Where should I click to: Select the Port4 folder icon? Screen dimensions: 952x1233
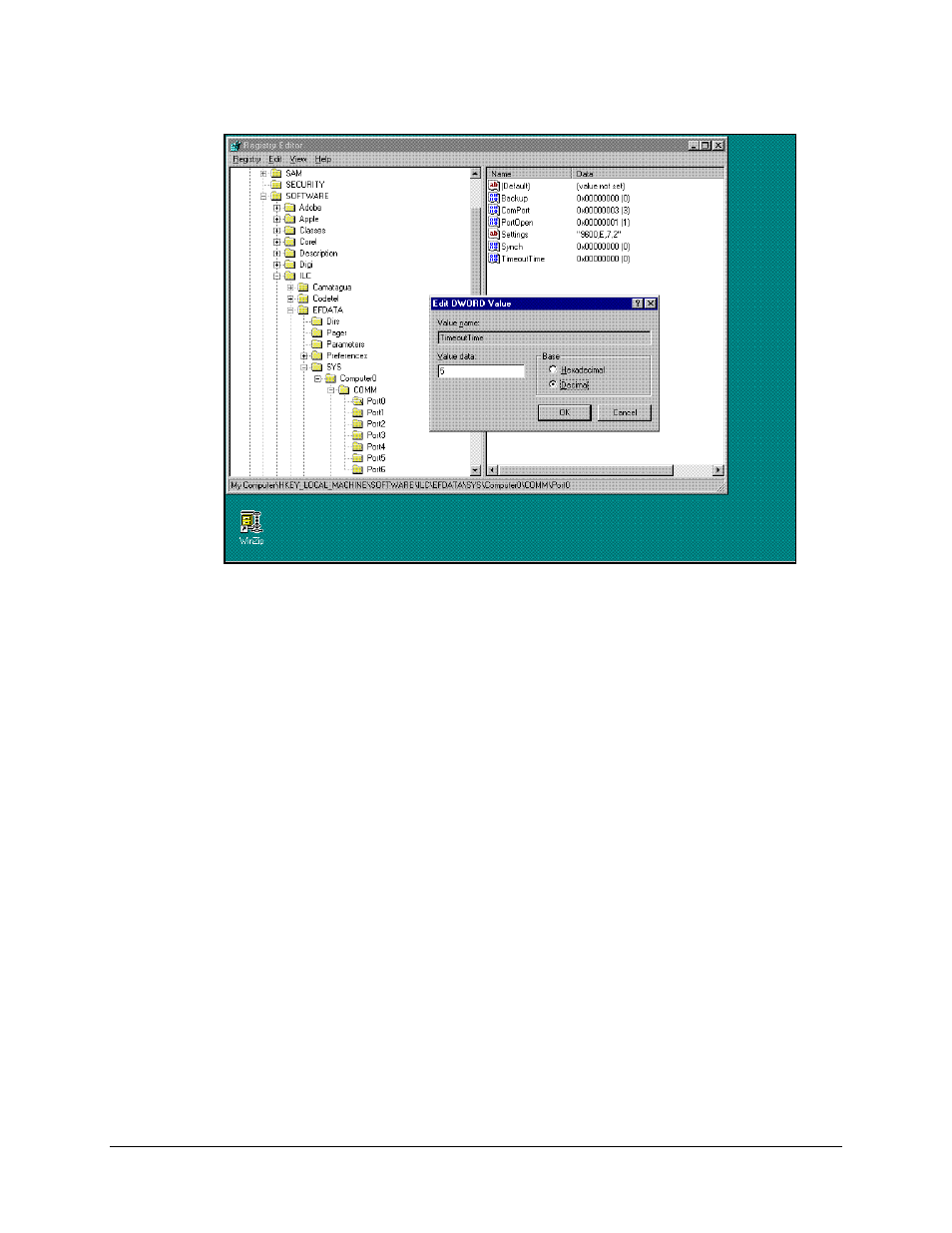point(357,446)
